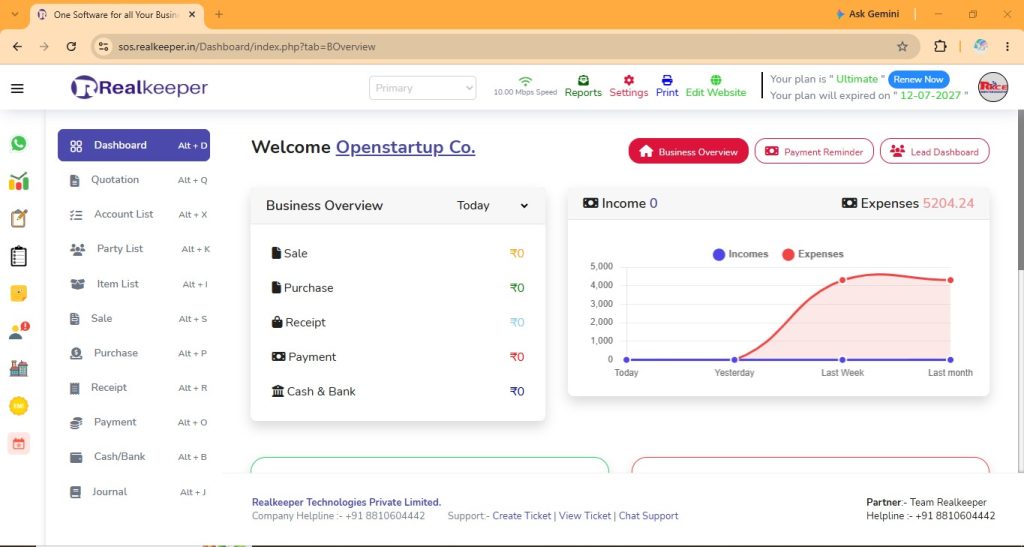Open Account List in sidebar
The image size is (1024, 547).
click(x=134, y=214)
